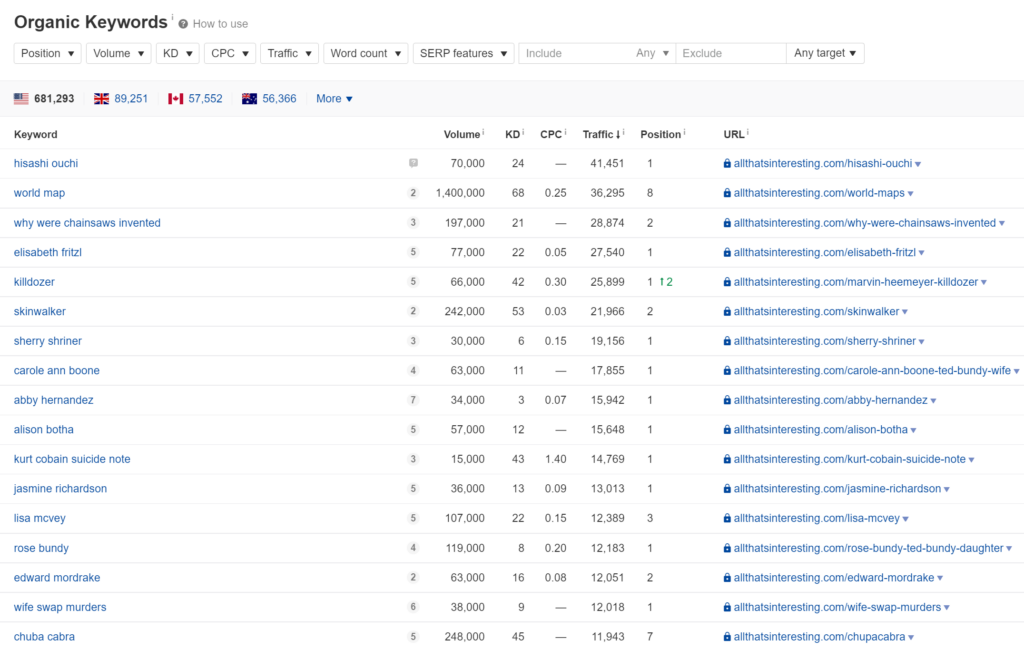Click lock icon beside hisashi-ouchi URL
This screenshot has width=1024, height=650.
click(x=727, y=164)
